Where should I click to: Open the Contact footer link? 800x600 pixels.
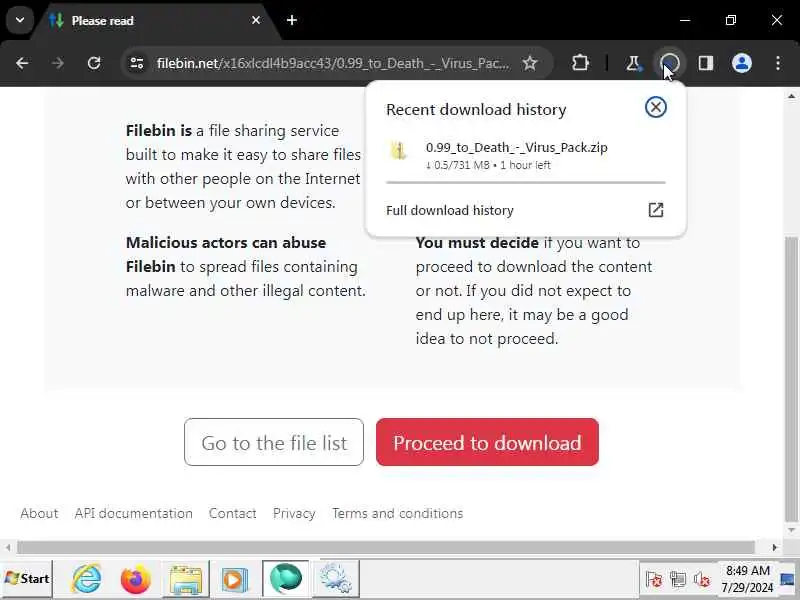(x=233, y=513)
